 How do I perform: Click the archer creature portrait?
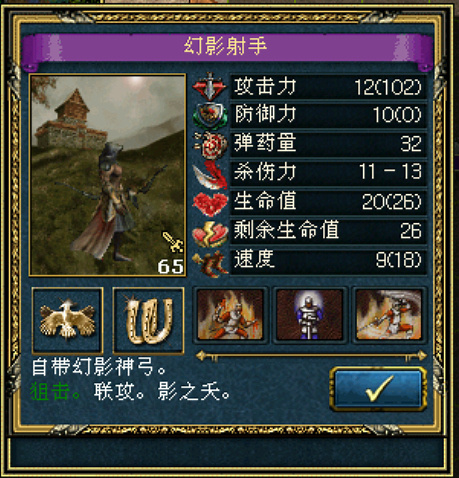coord(108,175)
